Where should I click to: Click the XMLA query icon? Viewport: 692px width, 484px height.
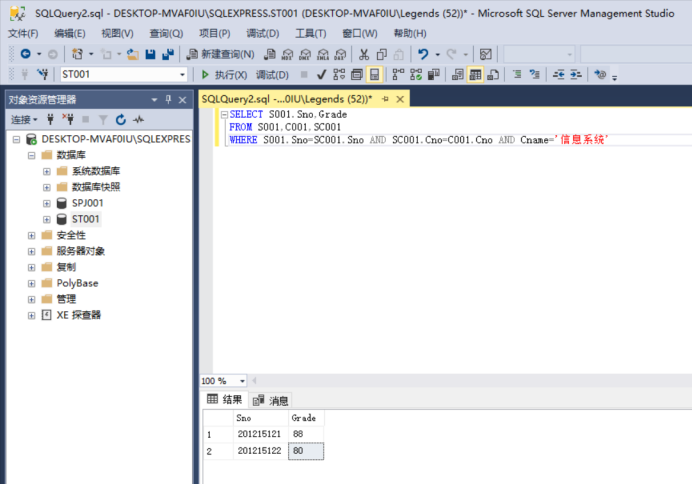pos(323,54)
